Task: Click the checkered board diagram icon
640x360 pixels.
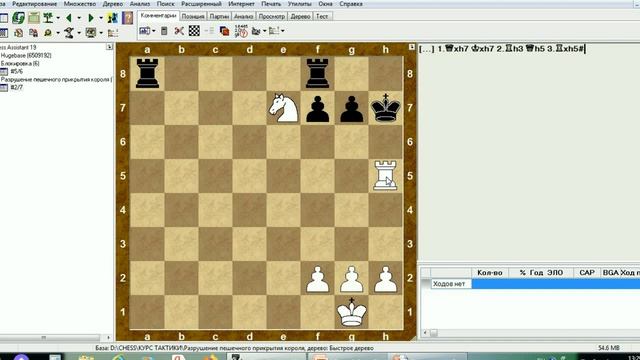Action: click(x=194, y=31)
